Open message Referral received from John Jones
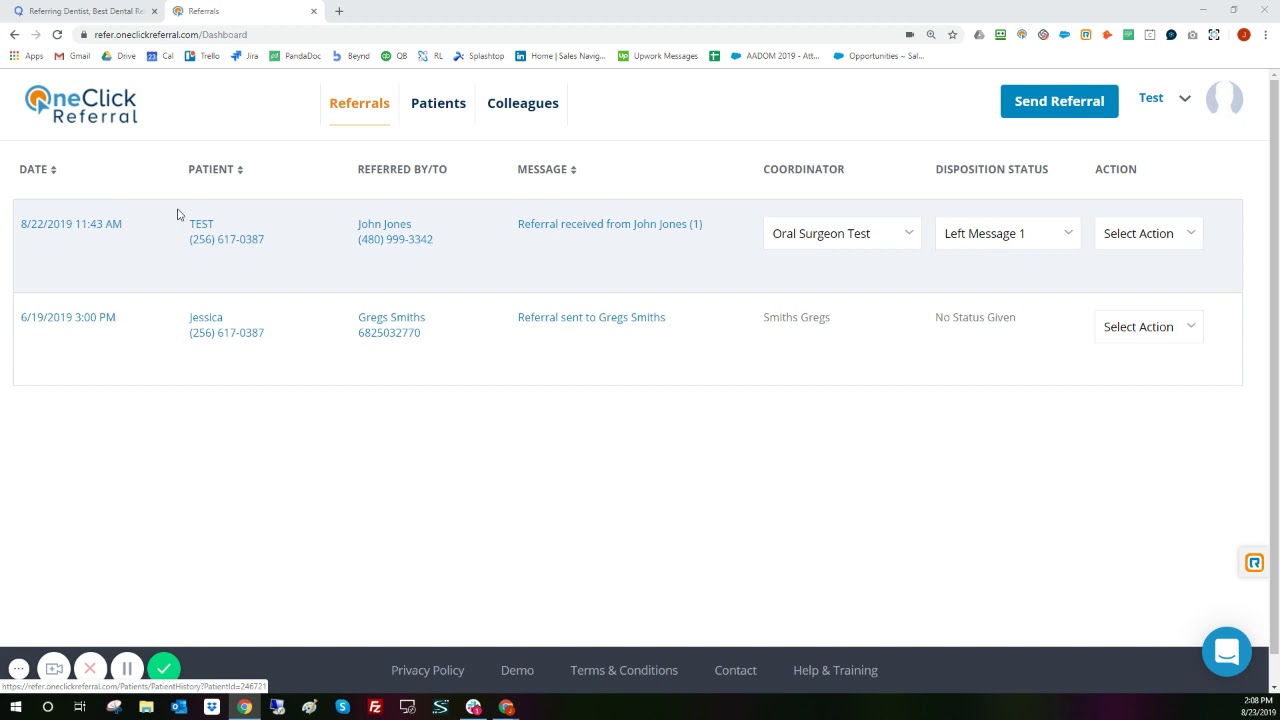The height and width of the screenshot is (720, 1280). coord(610,224)
